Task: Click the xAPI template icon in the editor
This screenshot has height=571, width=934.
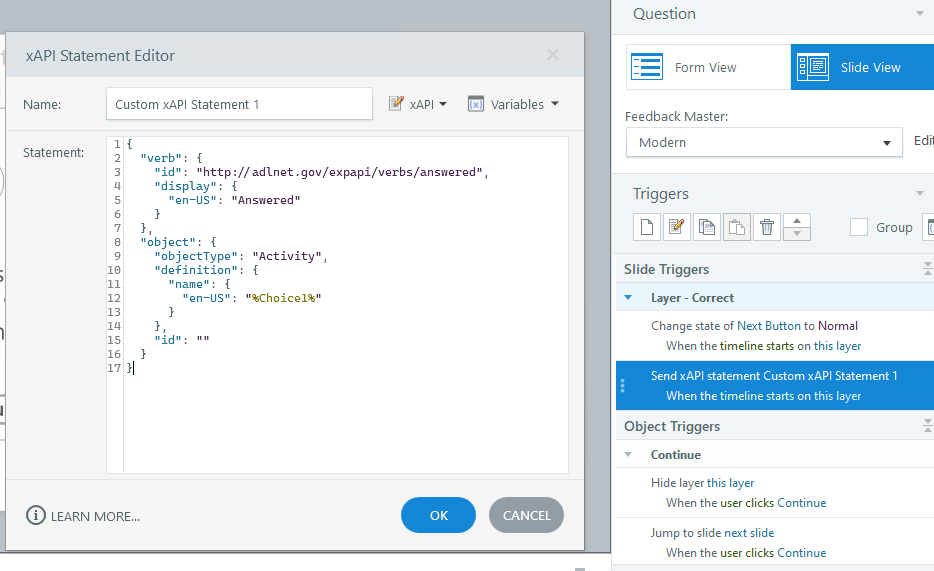Action: click(x=396, y=104)
